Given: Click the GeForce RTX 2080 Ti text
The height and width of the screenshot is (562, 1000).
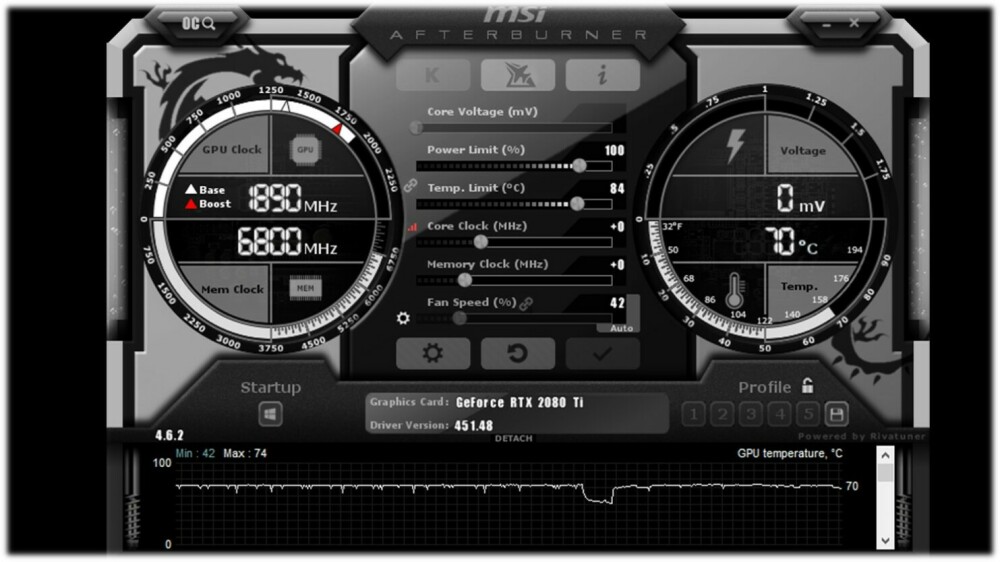Looking at the screenshot, I should 519,403.
